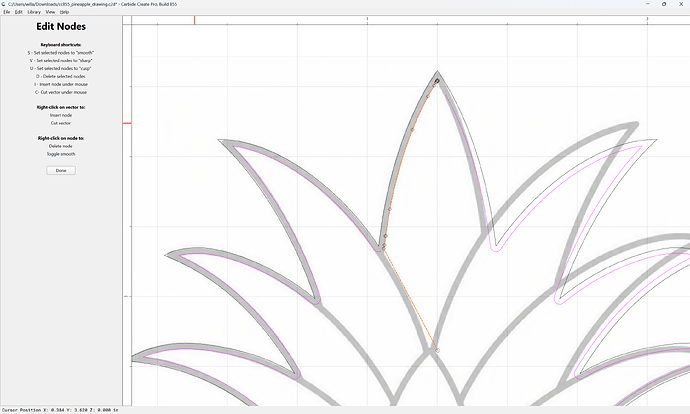Click the "Delete node" hint text
The image size is (690, 414).
61,146
